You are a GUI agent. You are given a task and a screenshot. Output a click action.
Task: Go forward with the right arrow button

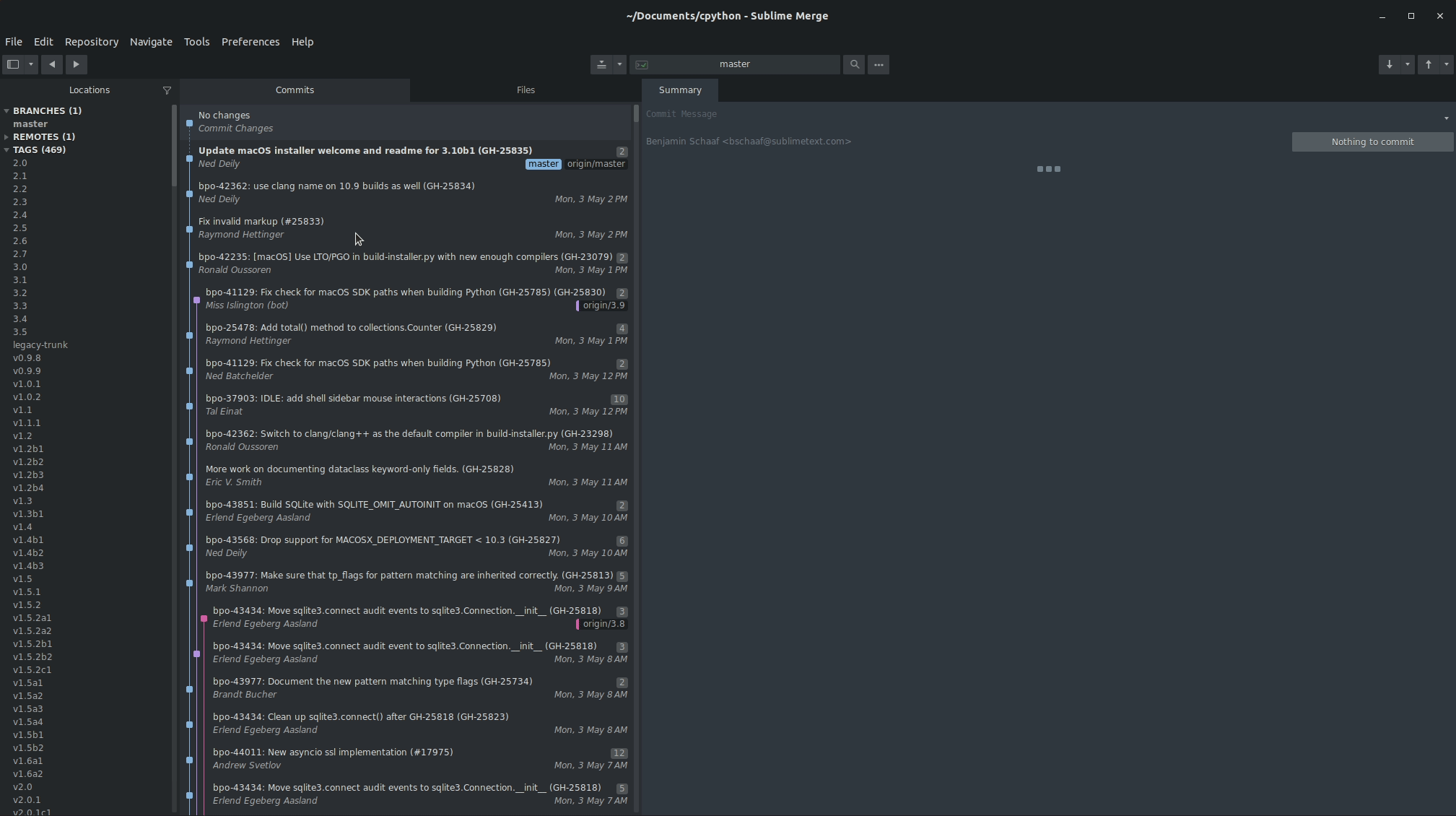click(x=76, y=64)
